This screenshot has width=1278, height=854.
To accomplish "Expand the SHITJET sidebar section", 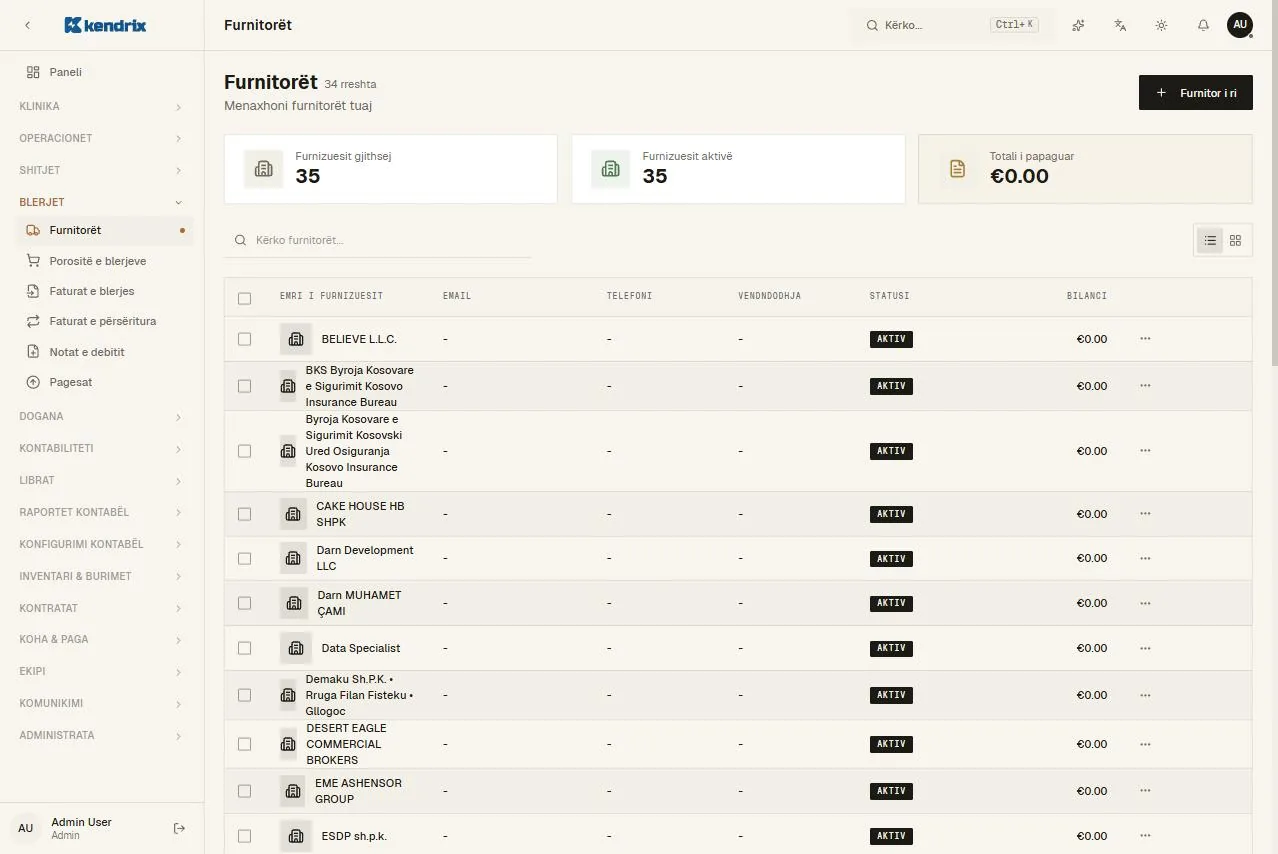I will pos(101,170).
